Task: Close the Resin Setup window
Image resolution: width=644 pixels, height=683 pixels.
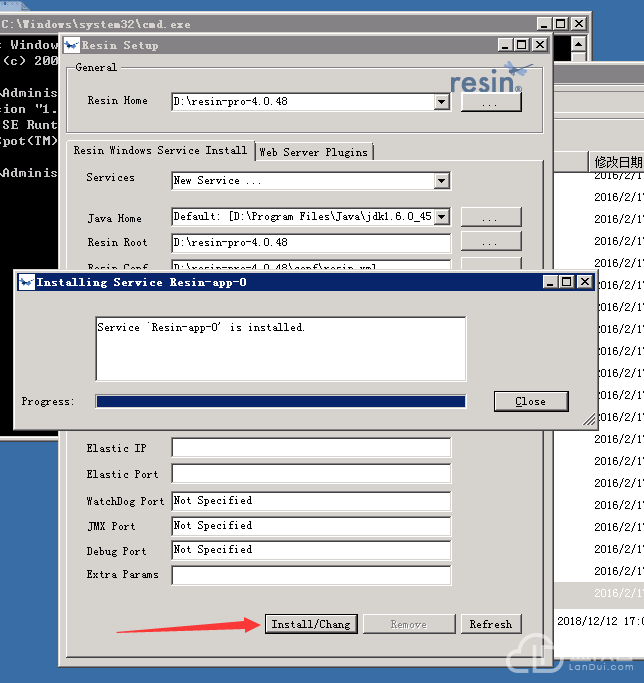Action: [539, 45]
